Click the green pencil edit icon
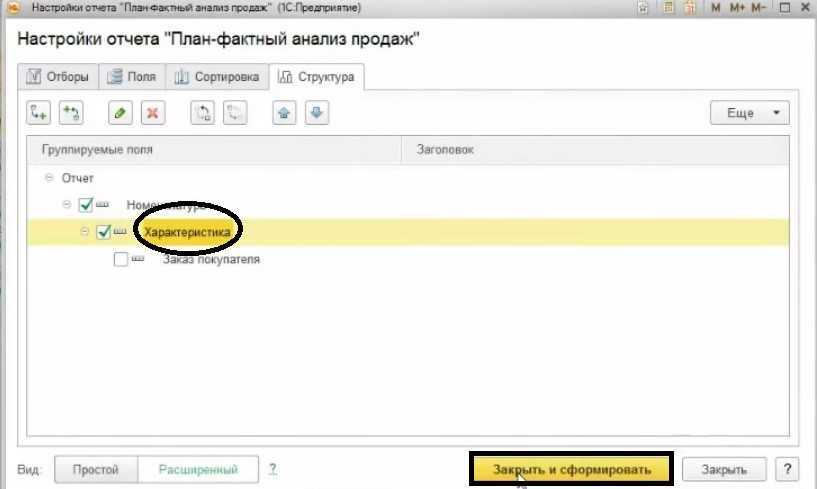This screenshot has width=817, height=489. 119,113
